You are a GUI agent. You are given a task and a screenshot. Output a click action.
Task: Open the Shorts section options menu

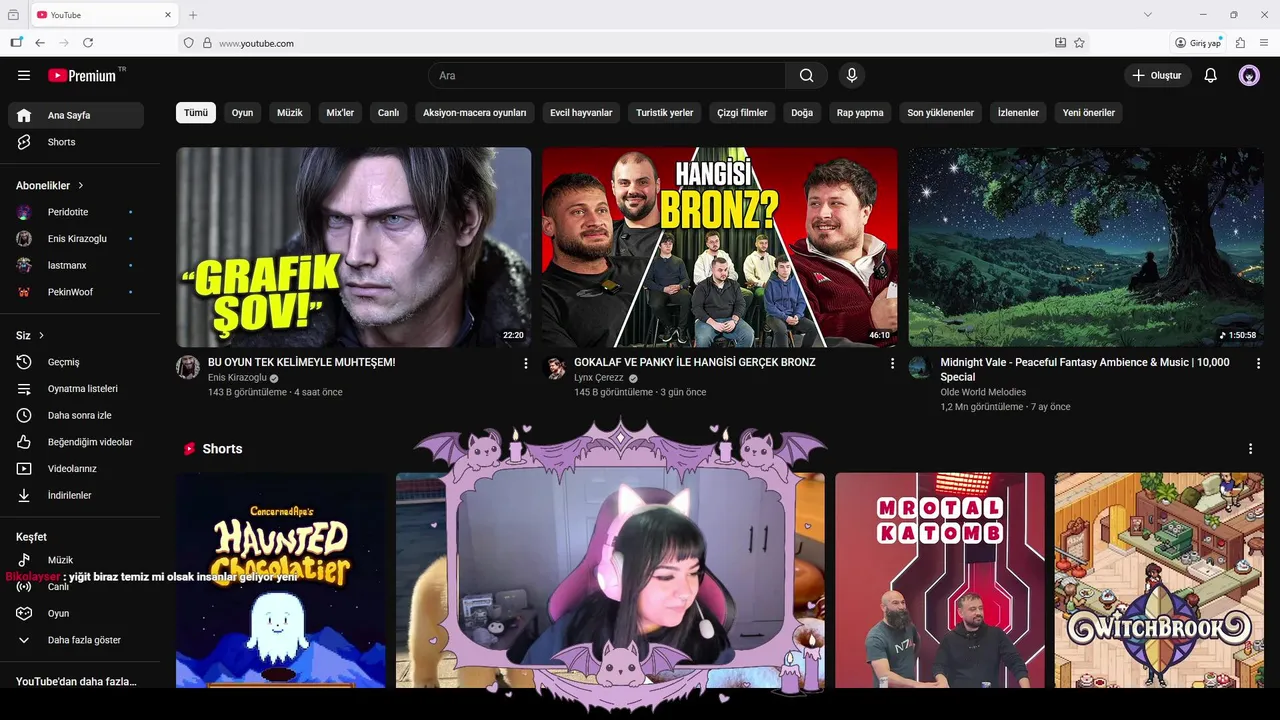[x=1250, y=449]
